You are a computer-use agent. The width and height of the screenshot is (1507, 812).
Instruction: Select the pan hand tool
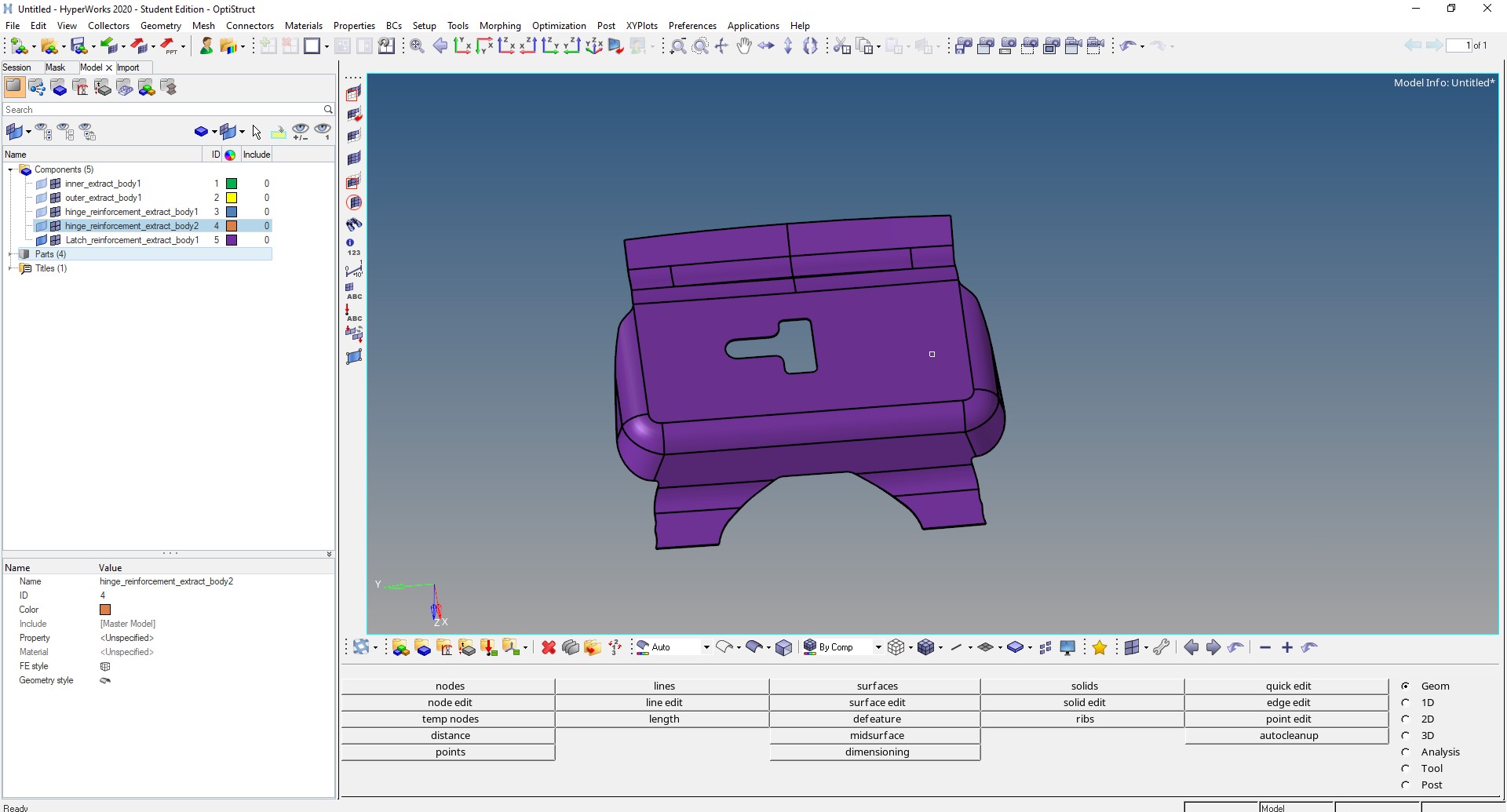pyautogui.click(x=743, y=46)
